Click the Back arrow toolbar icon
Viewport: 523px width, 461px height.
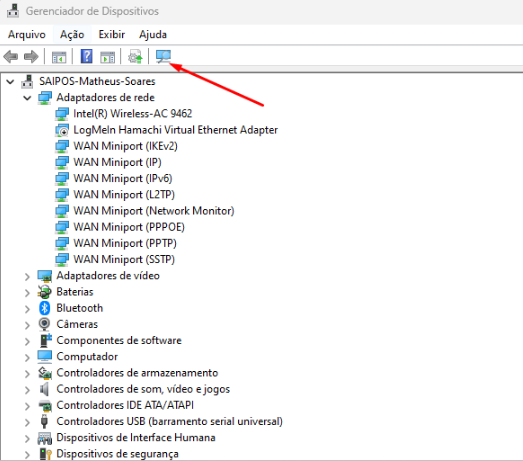coord(11,57)
